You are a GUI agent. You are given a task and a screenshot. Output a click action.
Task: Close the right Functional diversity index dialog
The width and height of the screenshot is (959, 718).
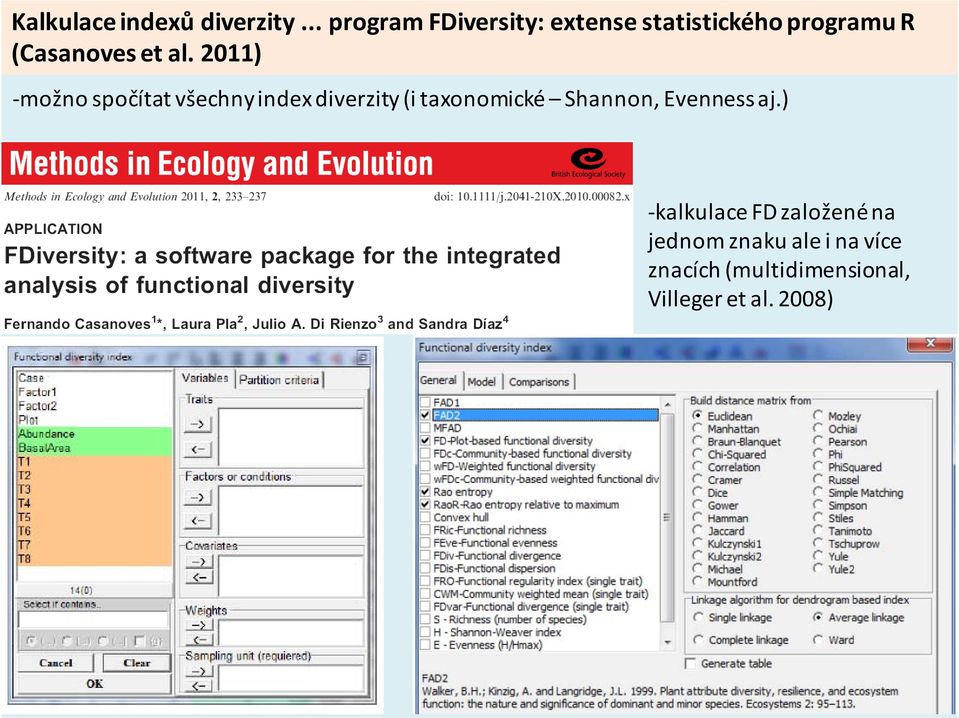(930, 343)
